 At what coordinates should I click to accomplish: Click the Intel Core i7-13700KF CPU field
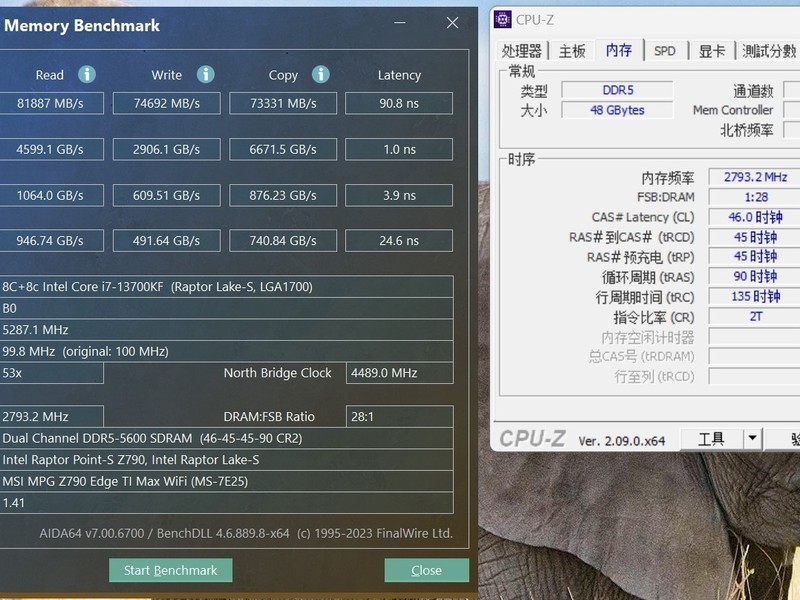click(x=227, y=287)
